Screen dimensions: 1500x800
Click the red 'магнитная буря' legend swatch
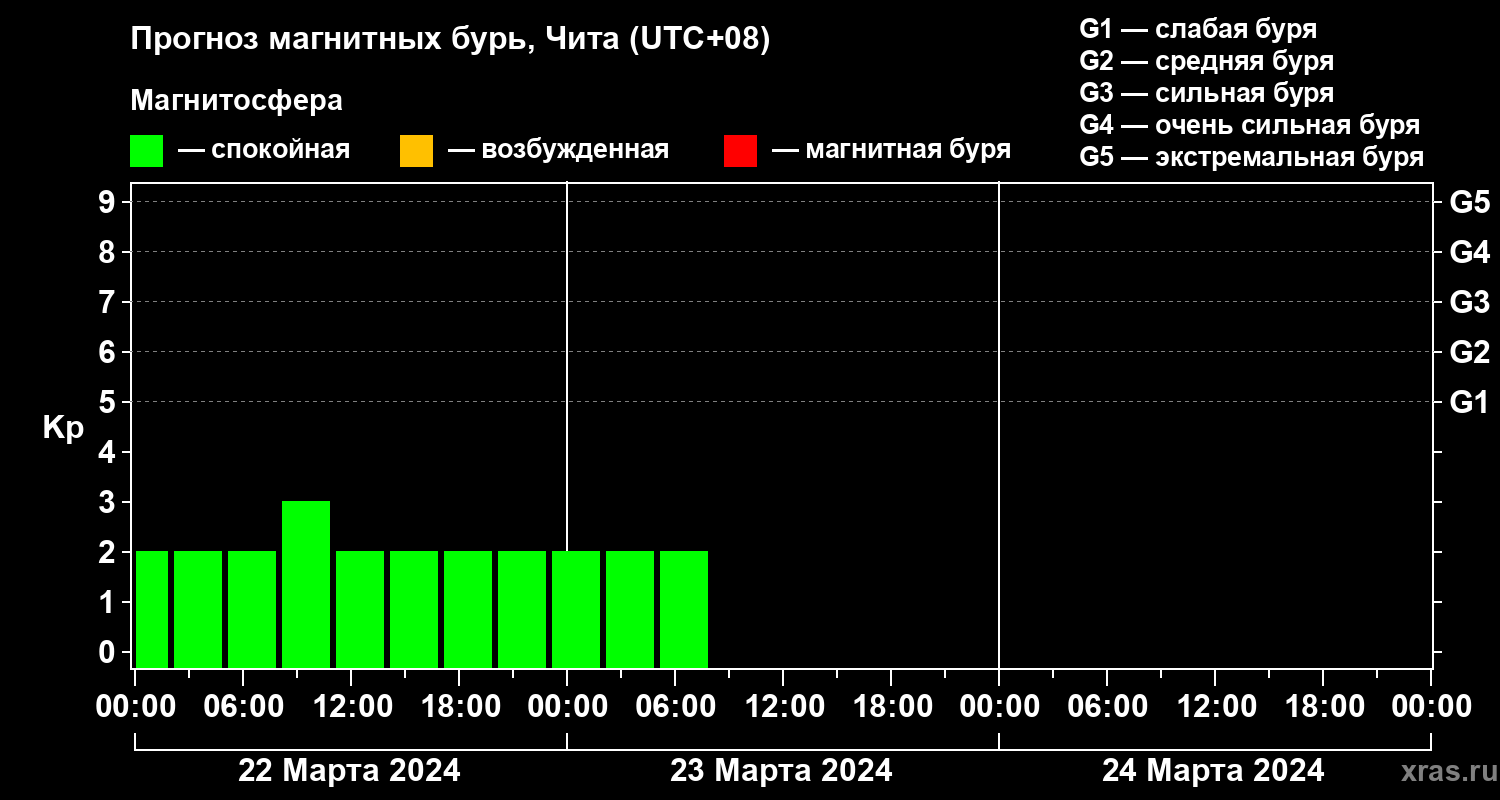tap(740, 151)
